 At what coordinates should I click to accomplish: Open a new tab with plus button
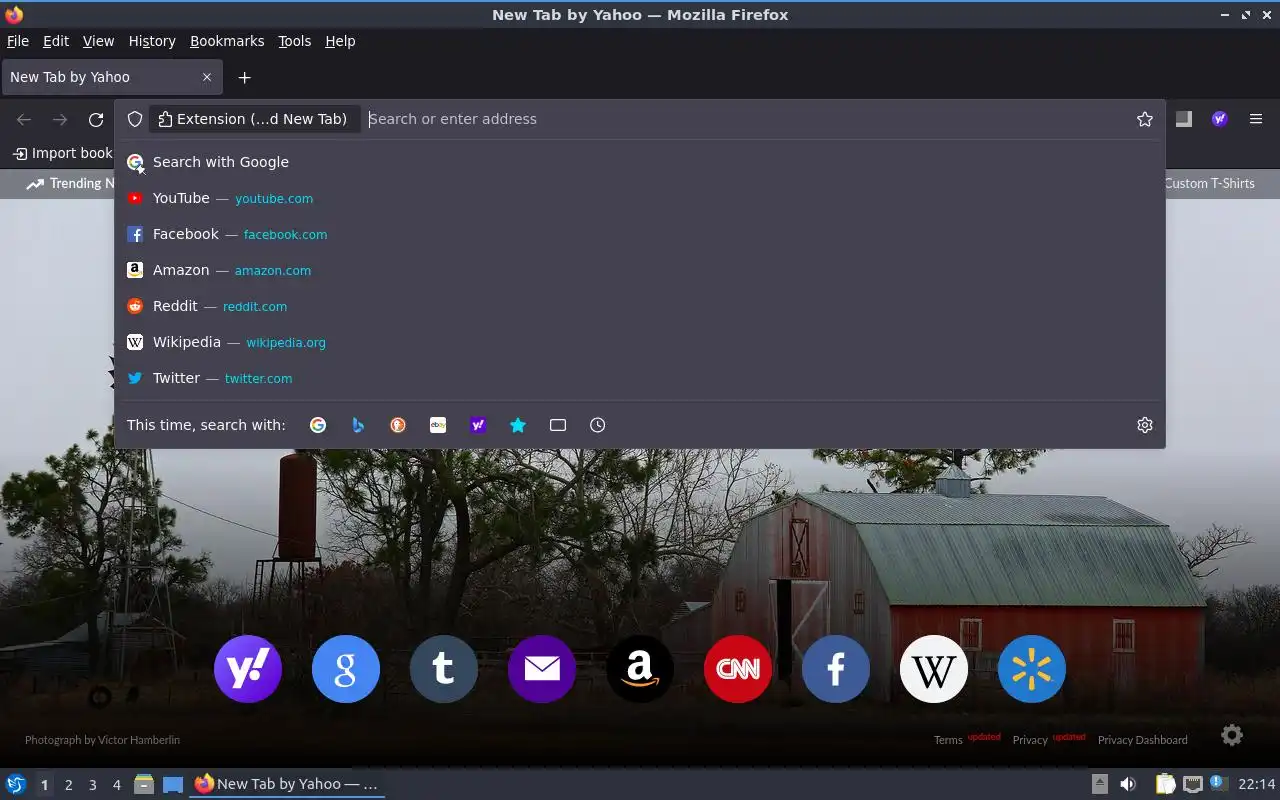[244, 77]
